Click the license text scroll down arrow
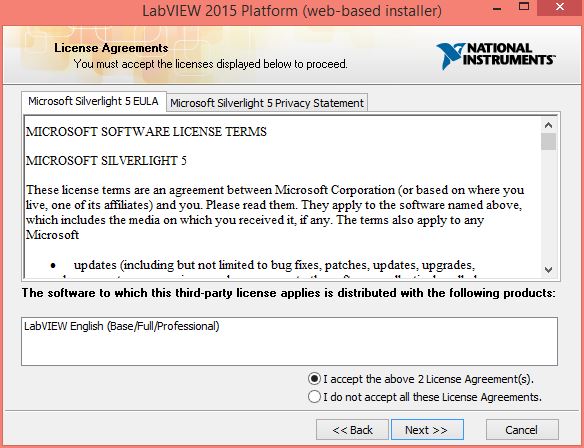 [x=548, y=270]
